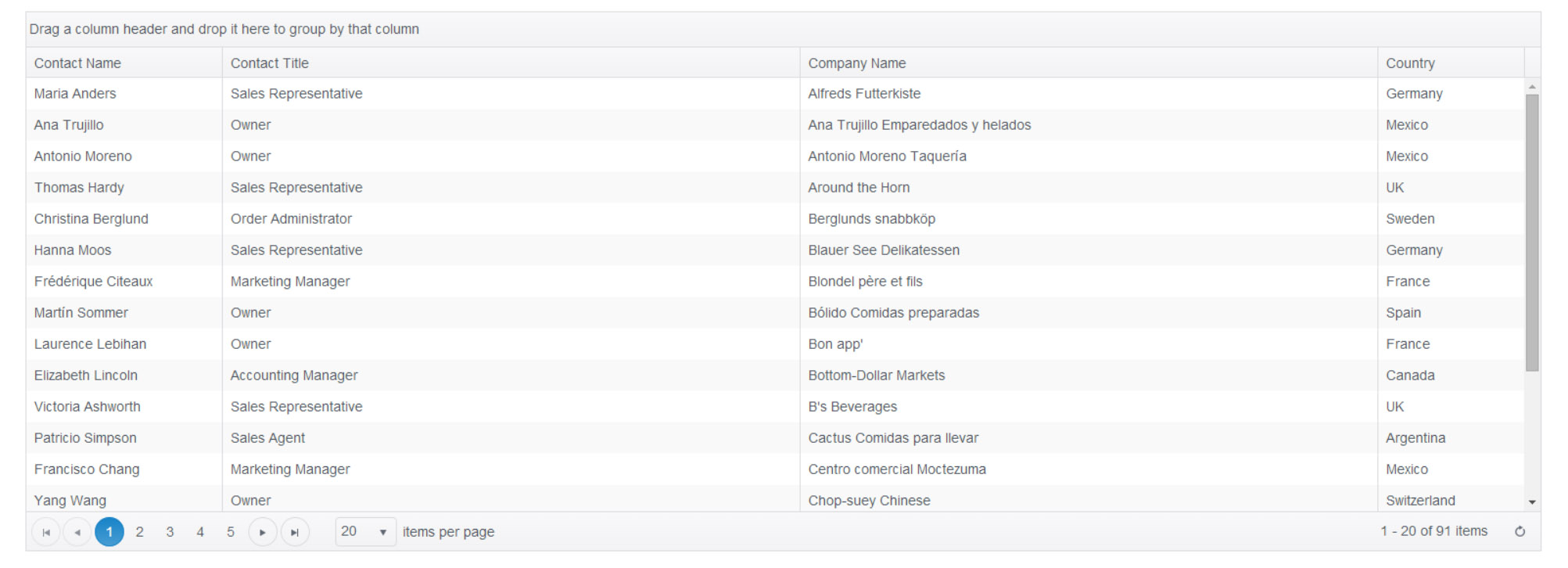This screenshot has height=568, width=1568.
Task: Sort by Contact Name column header
Action: tap(77, 63)
